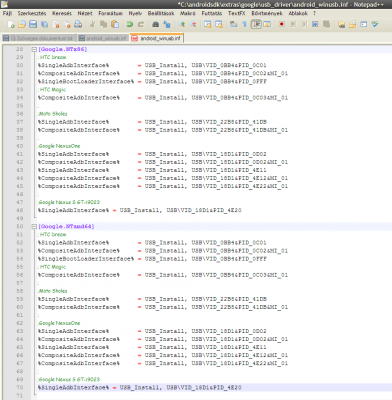Click the macro playback icon

coord(304,24)
